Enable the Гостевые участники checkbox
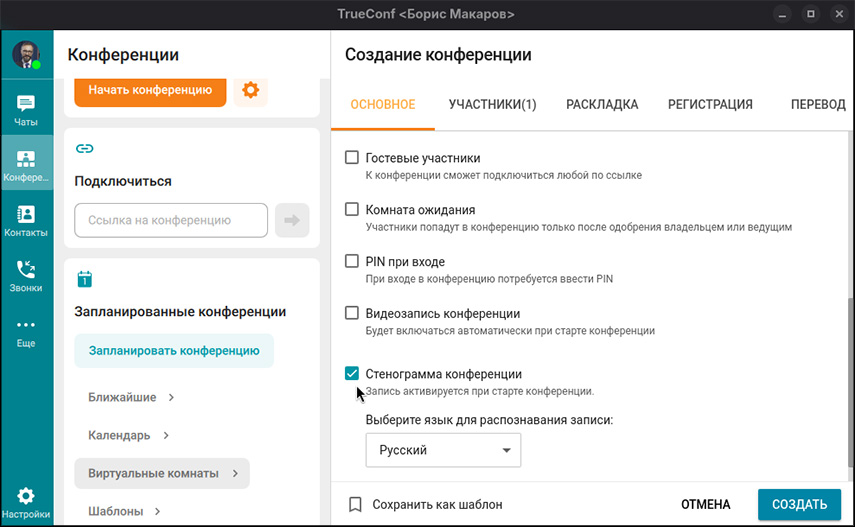Viewport: 855px width, 527px height. 352,157
